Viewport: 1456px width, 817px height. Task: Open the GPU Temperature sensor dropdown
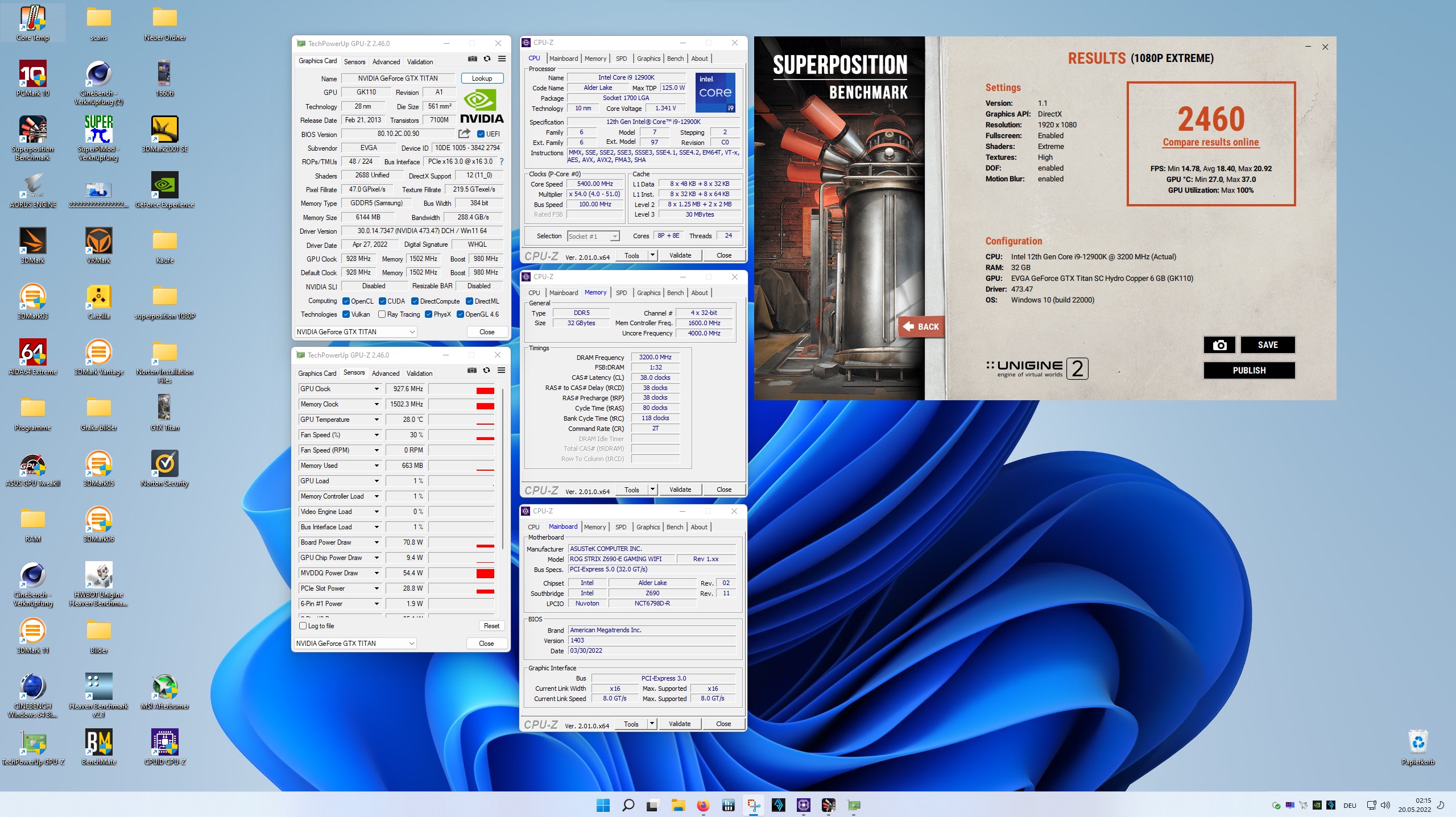(x=377, y=420)
